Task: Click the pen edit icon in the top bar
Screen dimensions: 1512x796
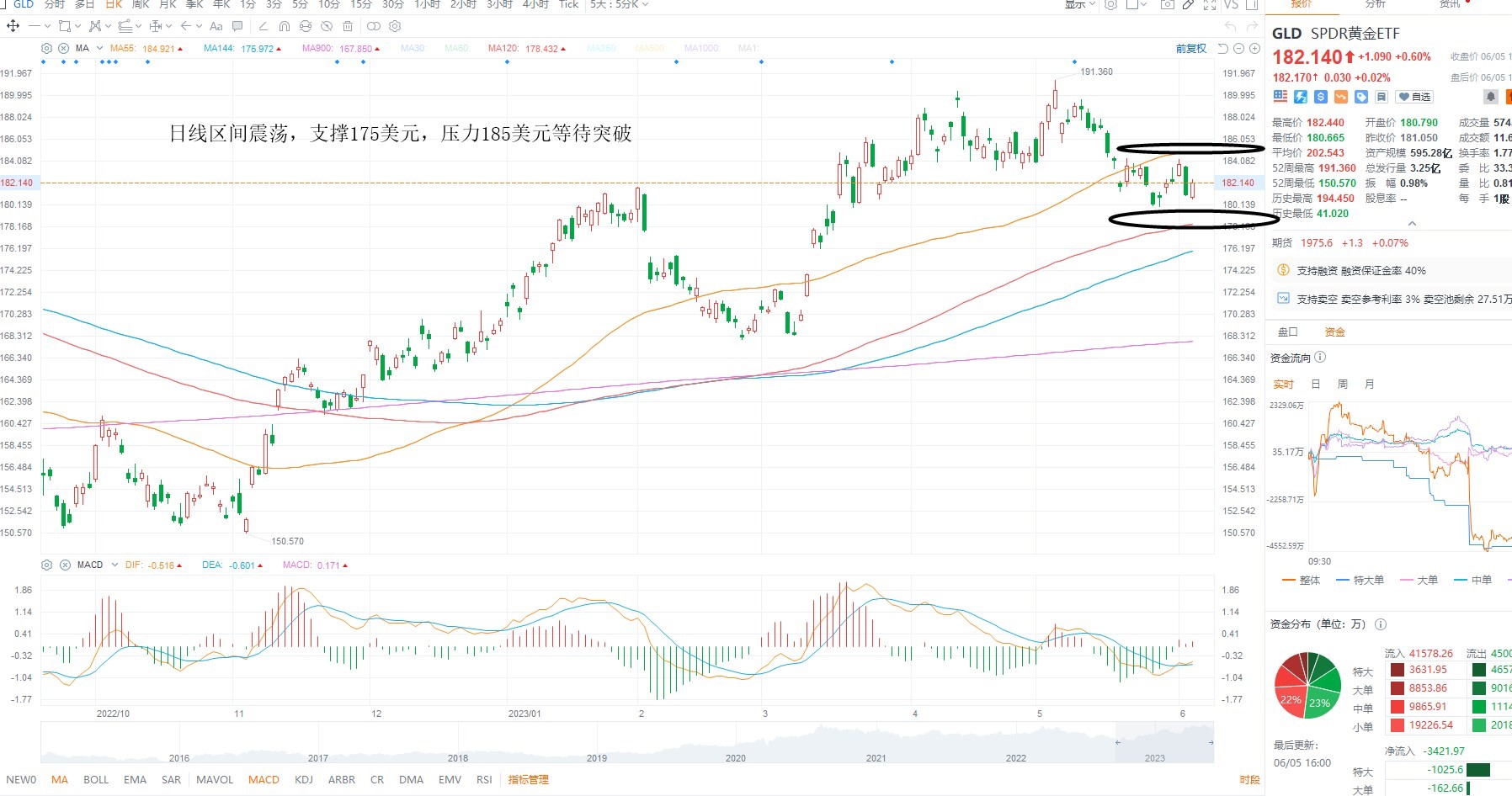Action: pyautogui.click(x=1188, y=4)
